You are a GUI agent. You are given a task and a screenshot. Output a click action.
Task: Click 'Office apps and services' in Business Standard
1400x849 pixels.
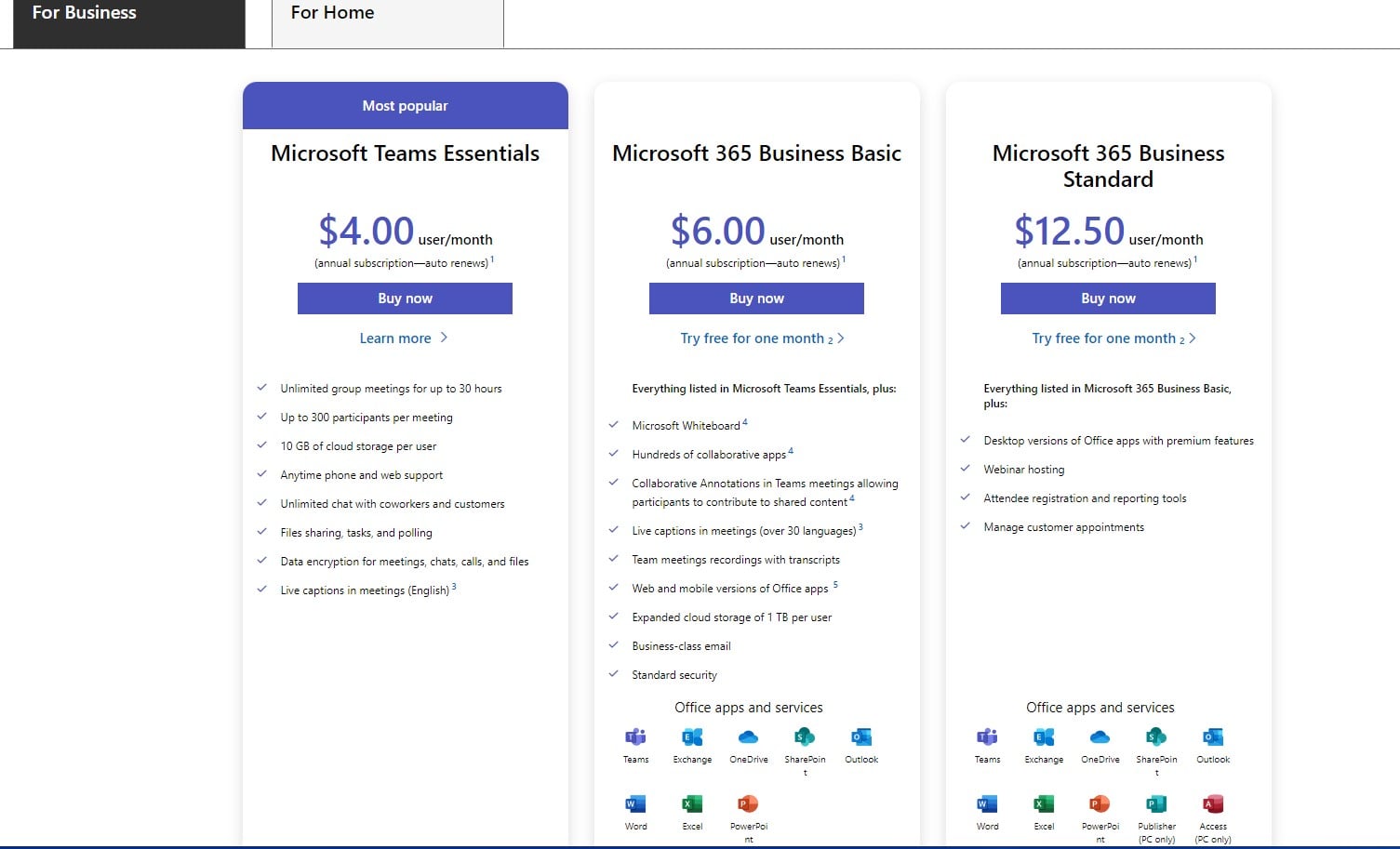(x=1100, y=708)
